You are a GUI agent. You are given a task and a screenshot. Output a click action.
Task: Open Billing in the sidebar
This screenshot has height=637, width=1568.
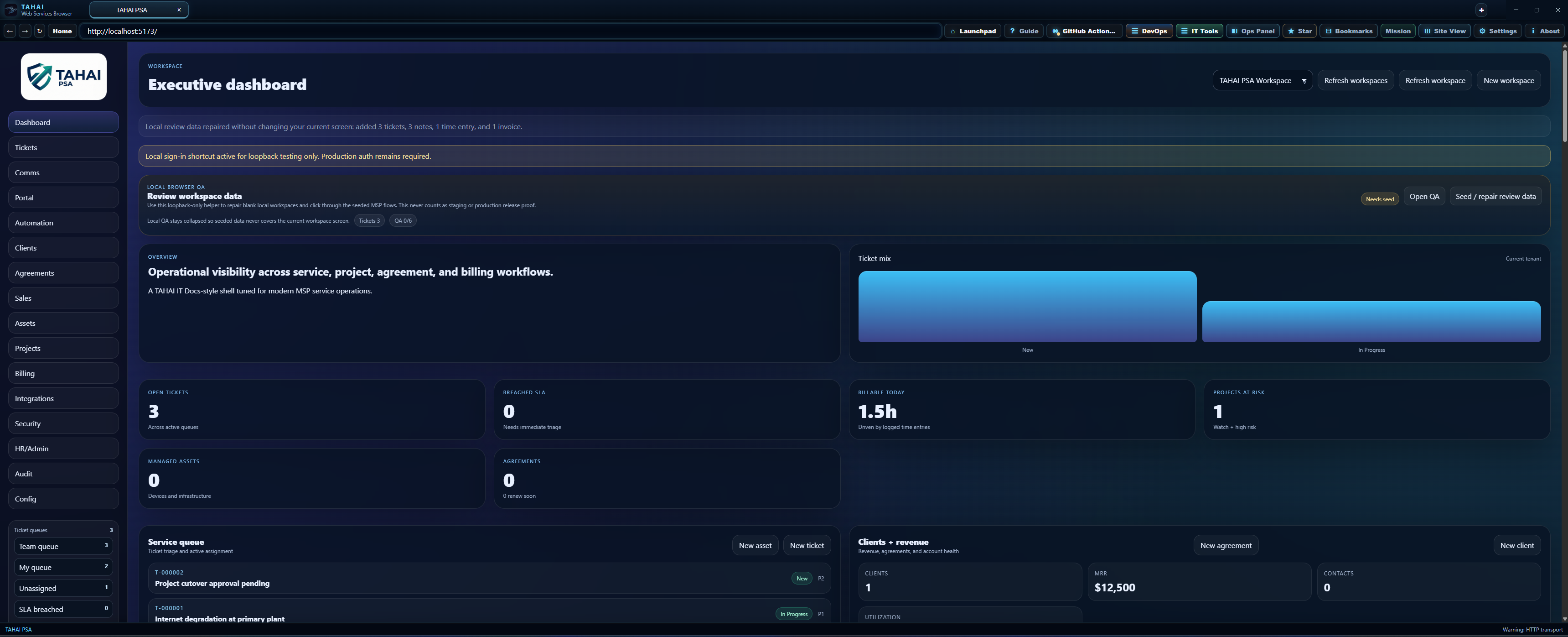[x=63, y=373]
